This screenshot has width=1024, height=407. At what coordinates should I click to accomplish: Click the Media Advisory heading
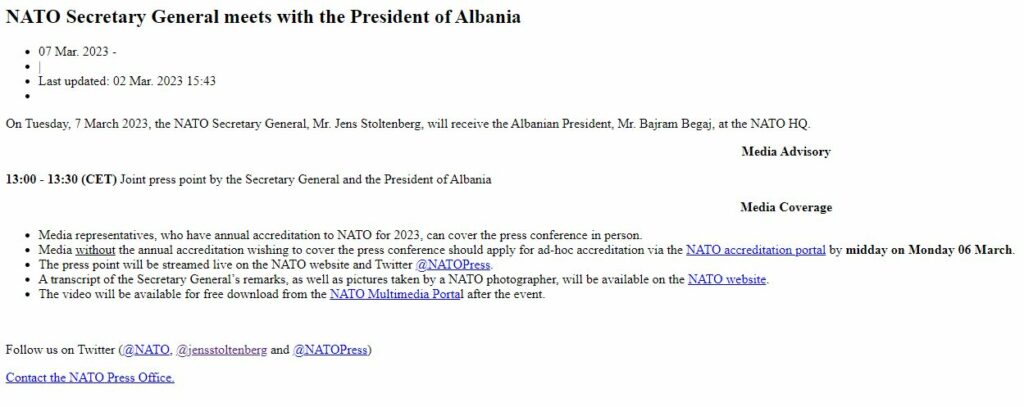point(786,152)
